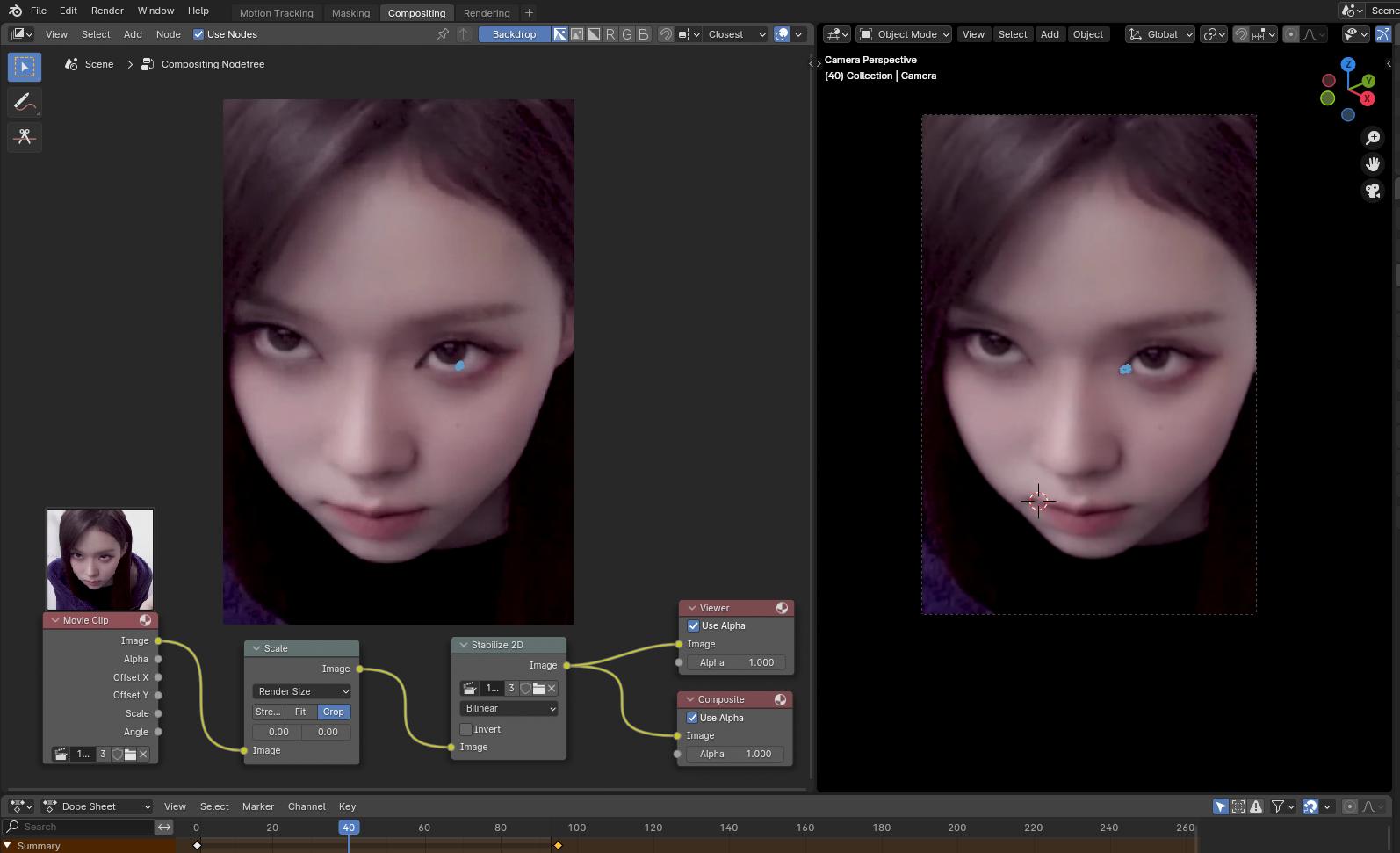1400x853 pixels.
Task: Click the pan hand icon in viewport
Action: point(1373,164)
